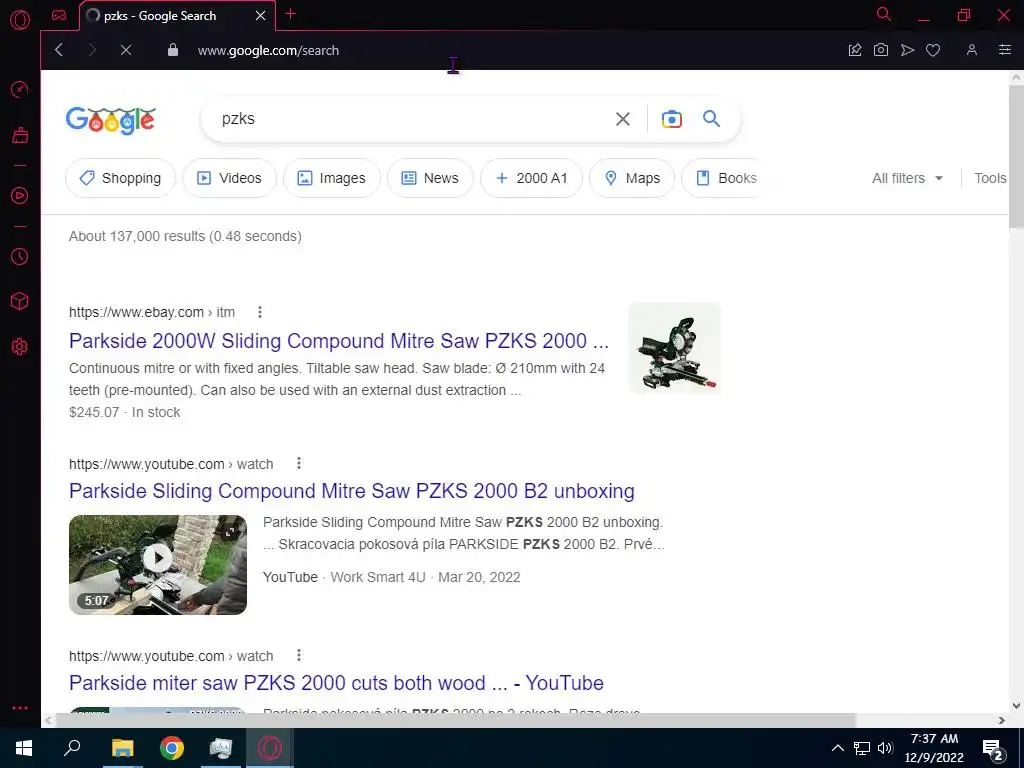1024x768 pixels.
Task: Open the notification center
Action: tap(993, 748)
